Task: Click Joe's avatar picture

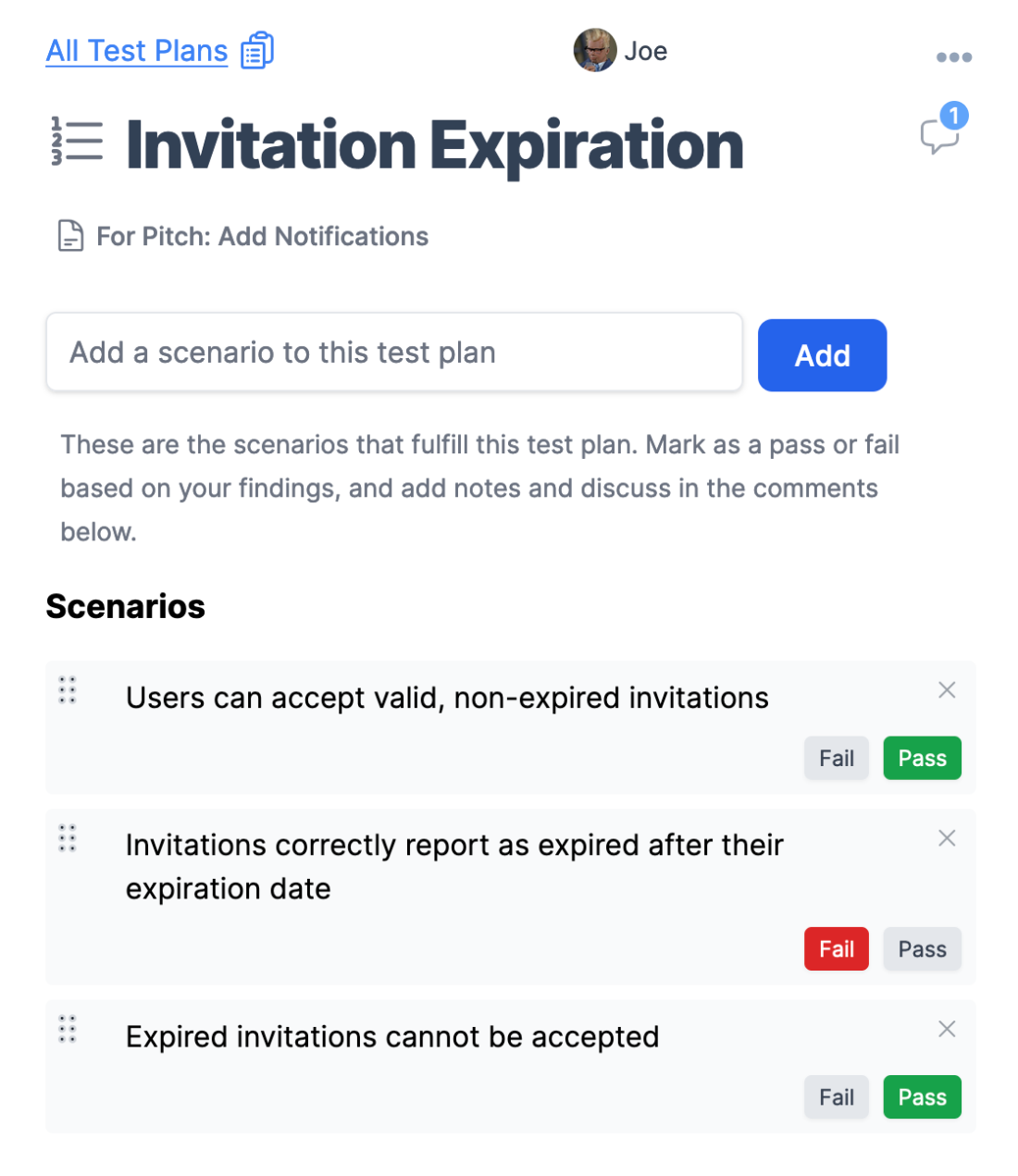Action: coord(595,50)
